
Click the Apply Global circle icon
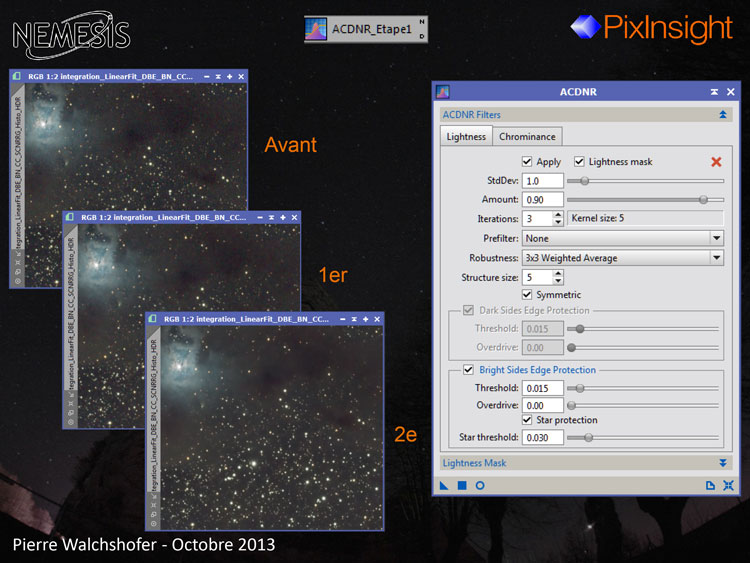tap(480, 486)
